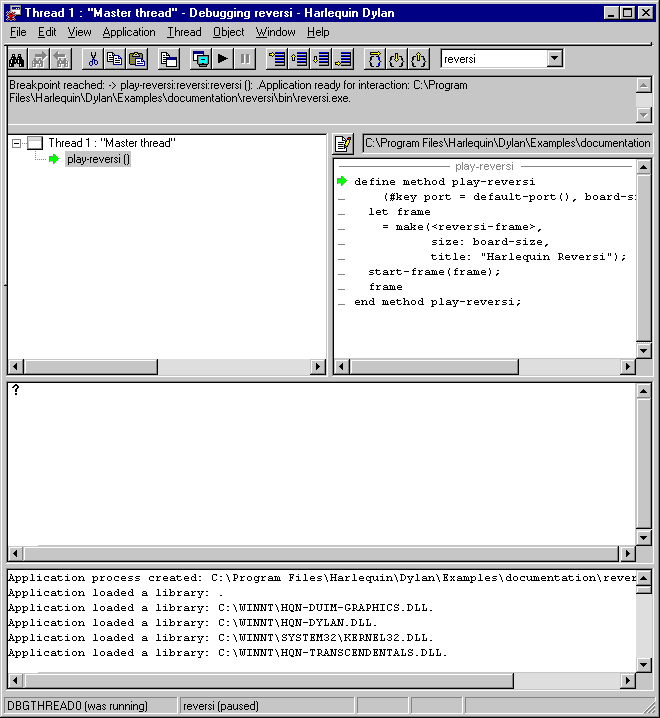Click source pane down scroll arrow

pyautogui.click(x=644, y=351)
